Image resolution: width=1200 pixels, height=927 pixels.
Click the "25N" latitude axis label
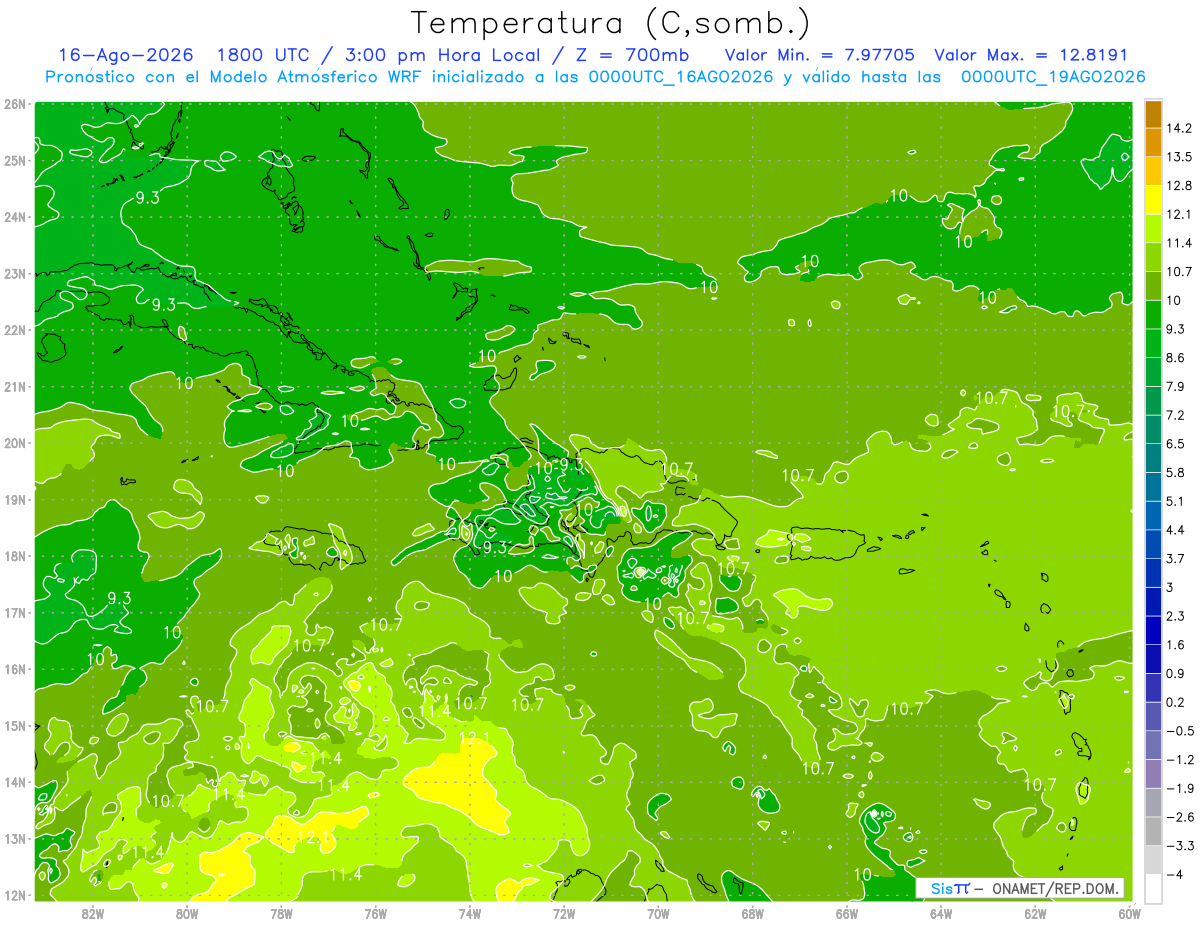click(15, 160)
